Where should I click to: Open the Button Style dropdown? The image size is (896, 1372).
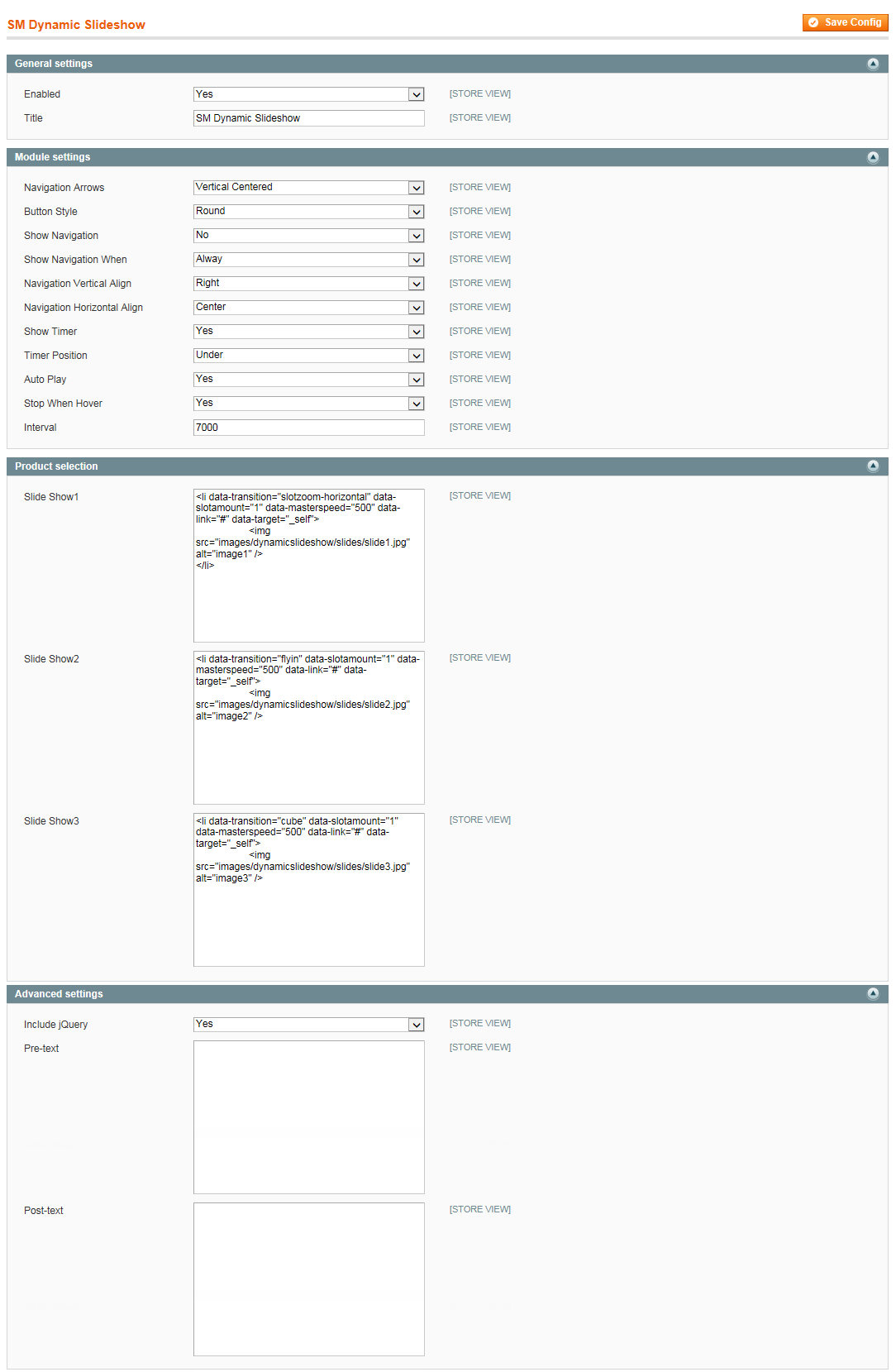[309, 212]
